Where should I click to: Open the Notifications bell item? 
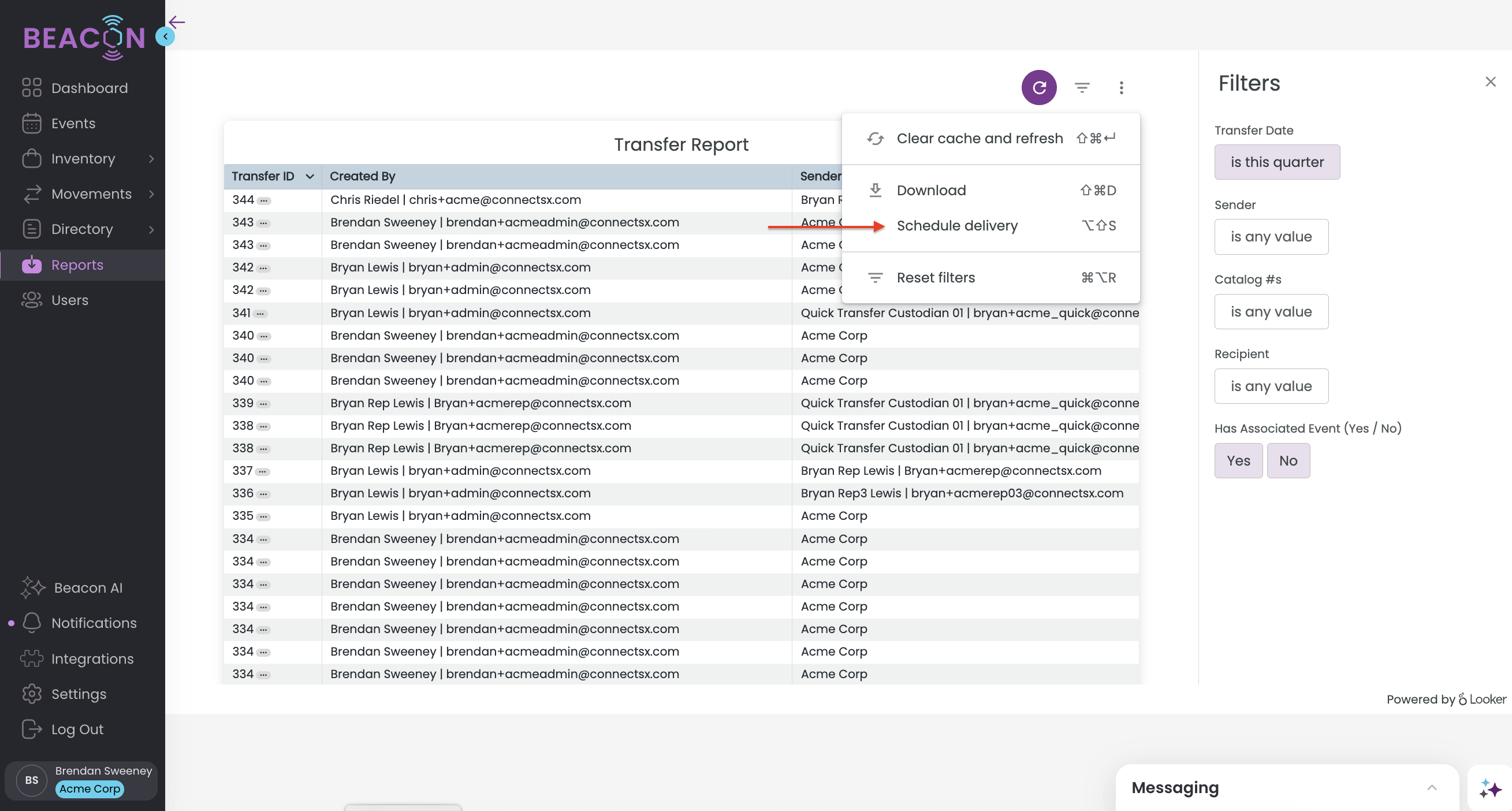[x=94, y=623]
